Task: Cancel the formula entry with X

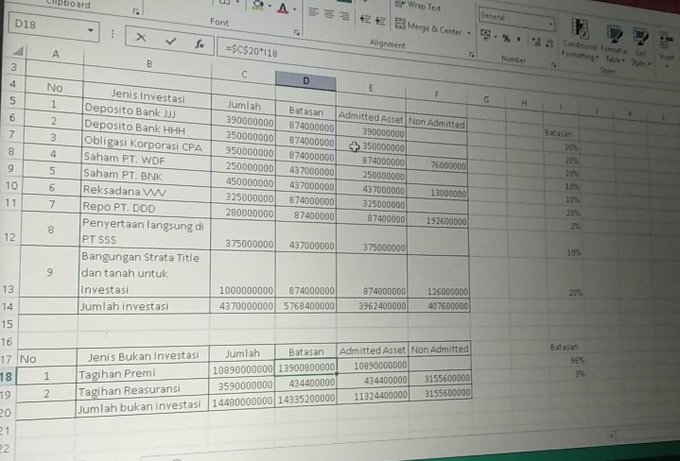Action: coord(141,38)
